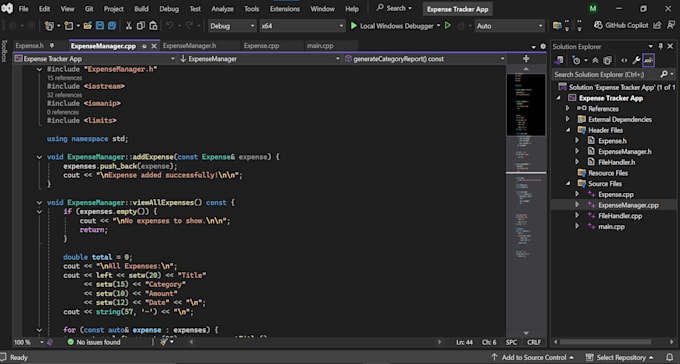Image resolution: width=680 pixels, height=364 pixels.
Task: Click the Send Feedback person icon
Action: pos(671,26)
